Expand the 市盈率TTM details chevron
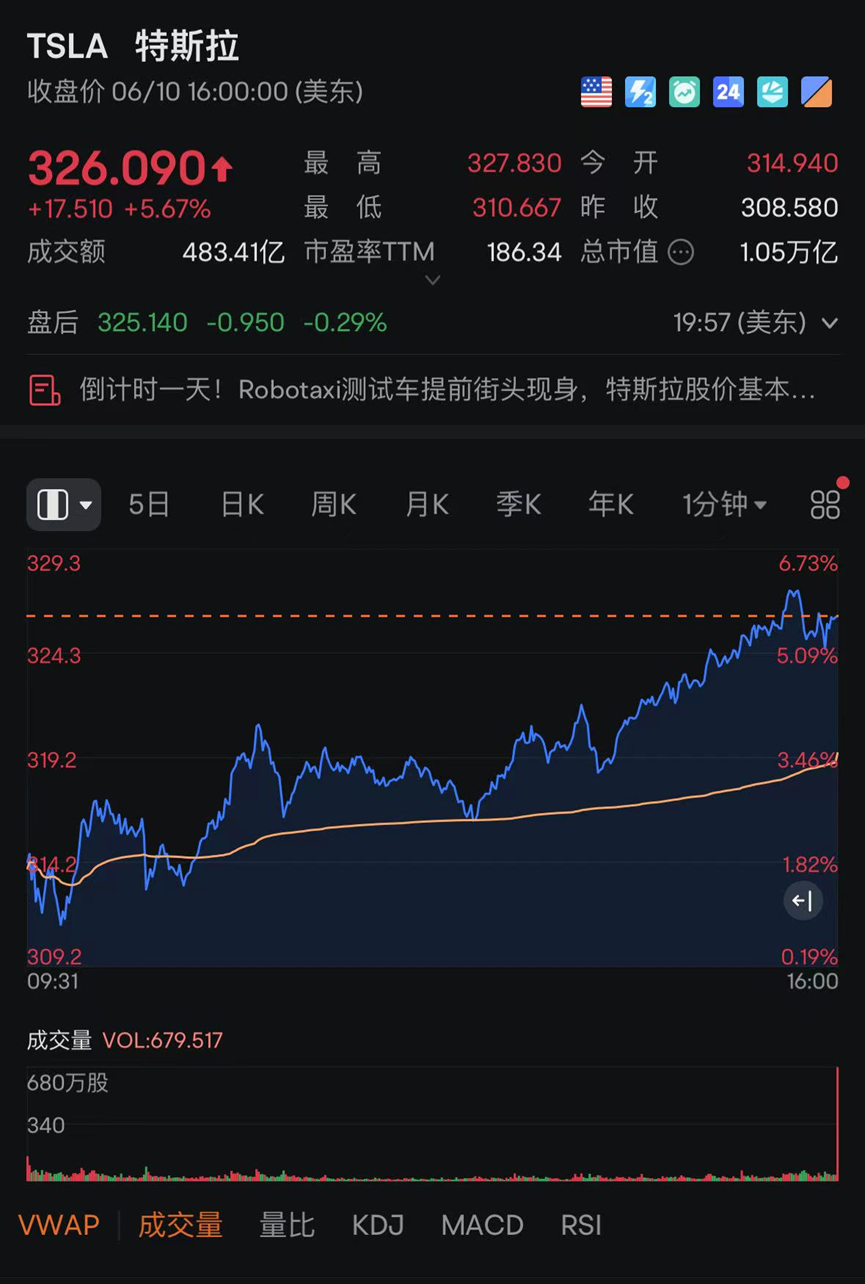The width and height of the screenshot is (865, 1284). click(433, 280)
